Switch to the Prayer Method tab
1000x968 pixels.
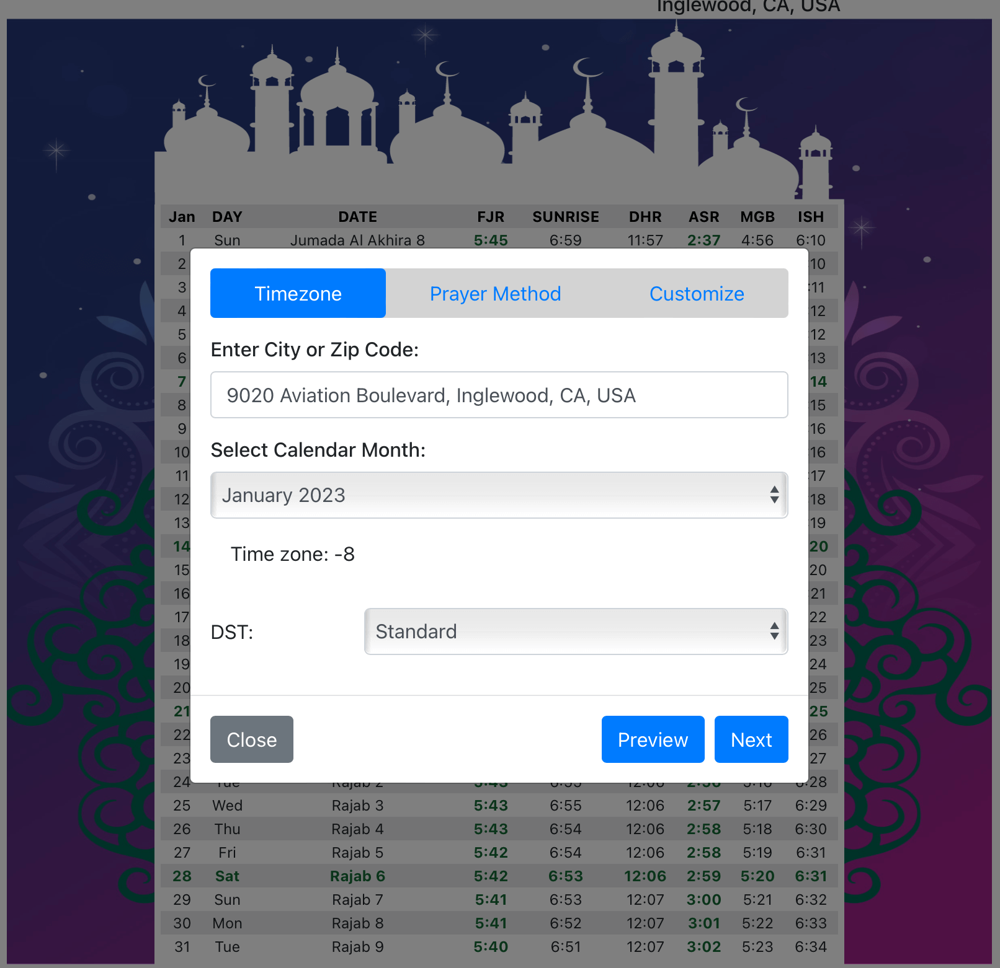pos(495,294)
